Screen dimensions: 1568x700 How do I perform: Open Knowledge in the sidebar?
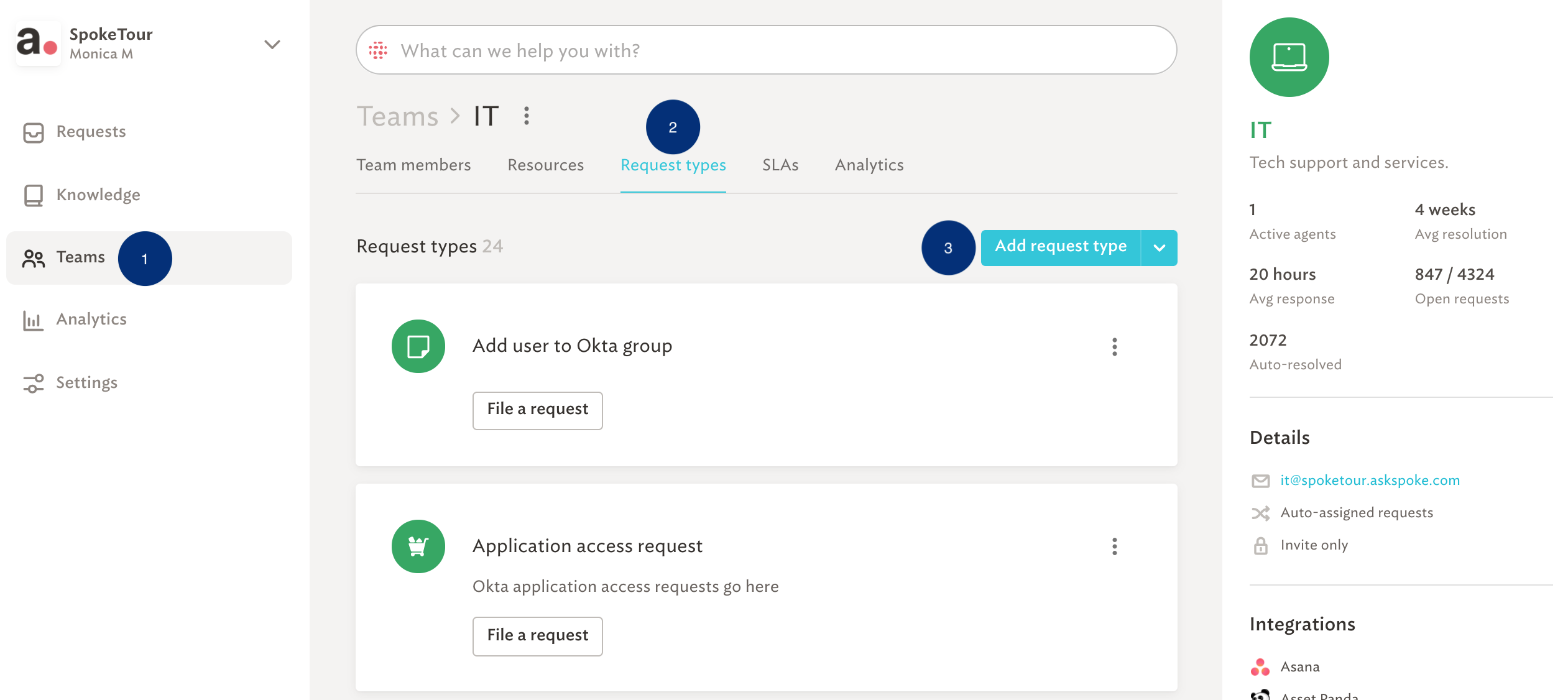tap(149, 195)
